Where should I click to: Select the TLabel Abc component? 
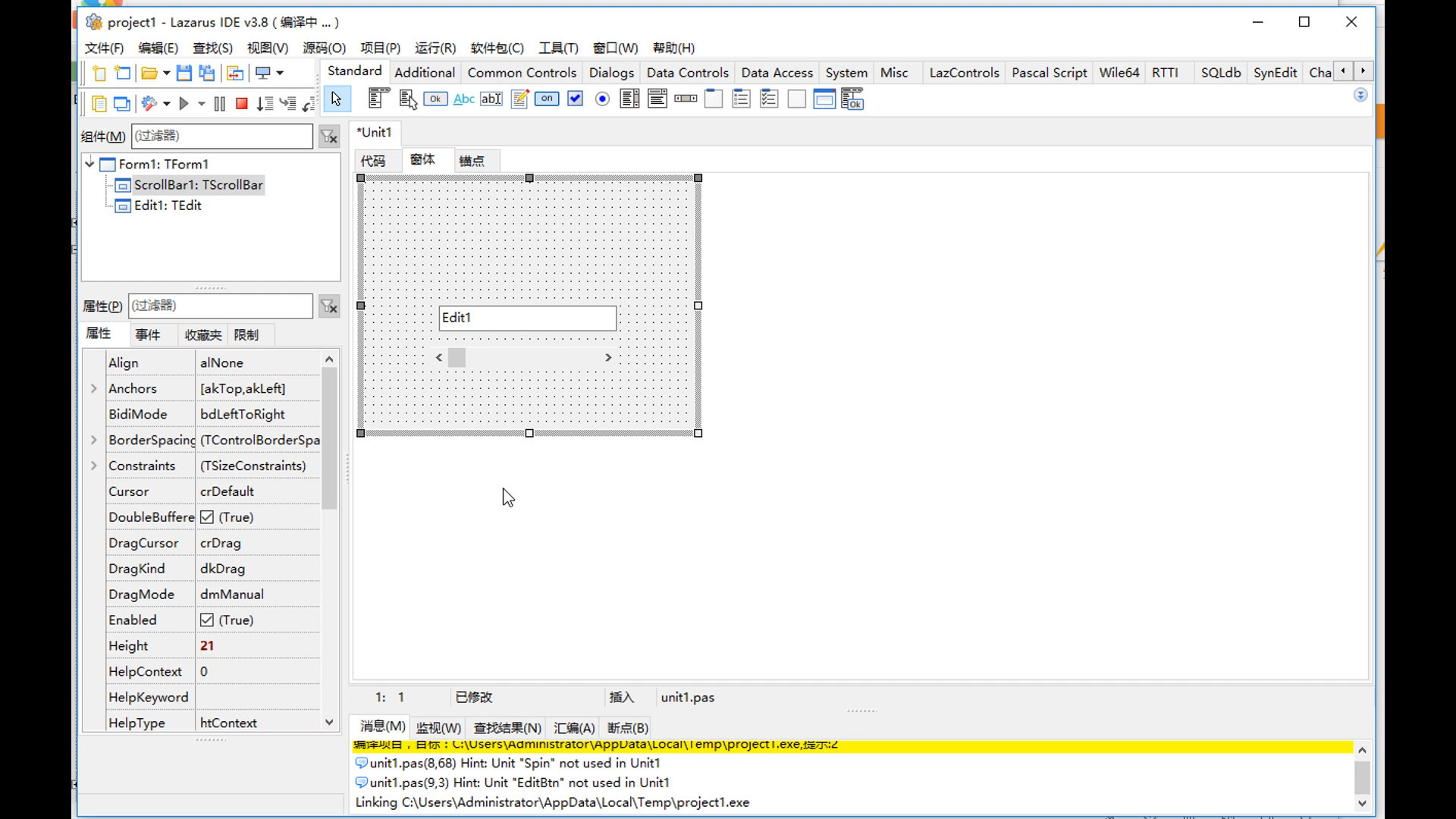tap(463, 99)
